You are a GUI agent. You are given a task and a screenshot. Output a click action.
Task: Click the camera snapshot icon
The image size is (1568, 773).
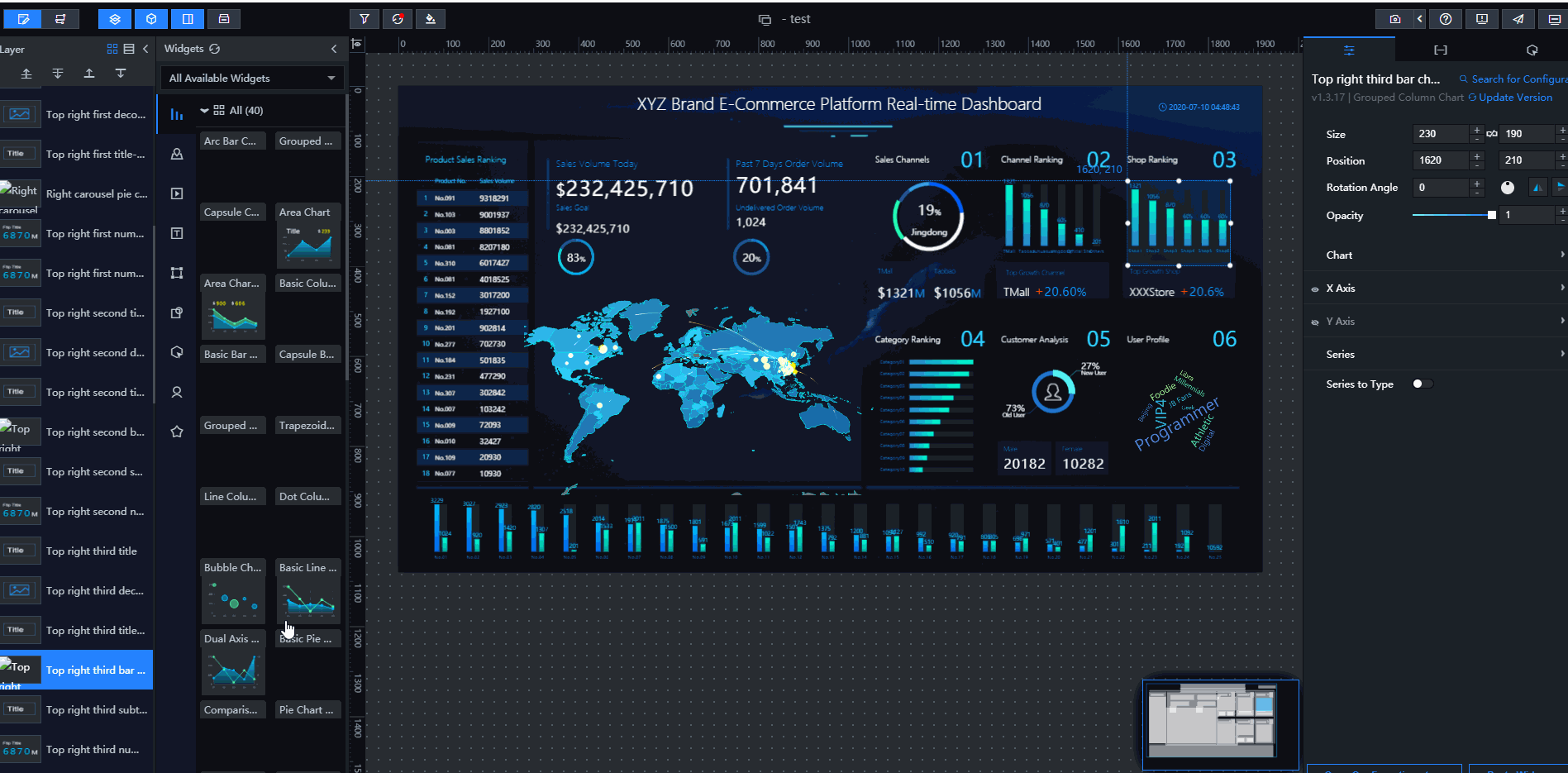pyautogui.click(x=1394, y=19)
